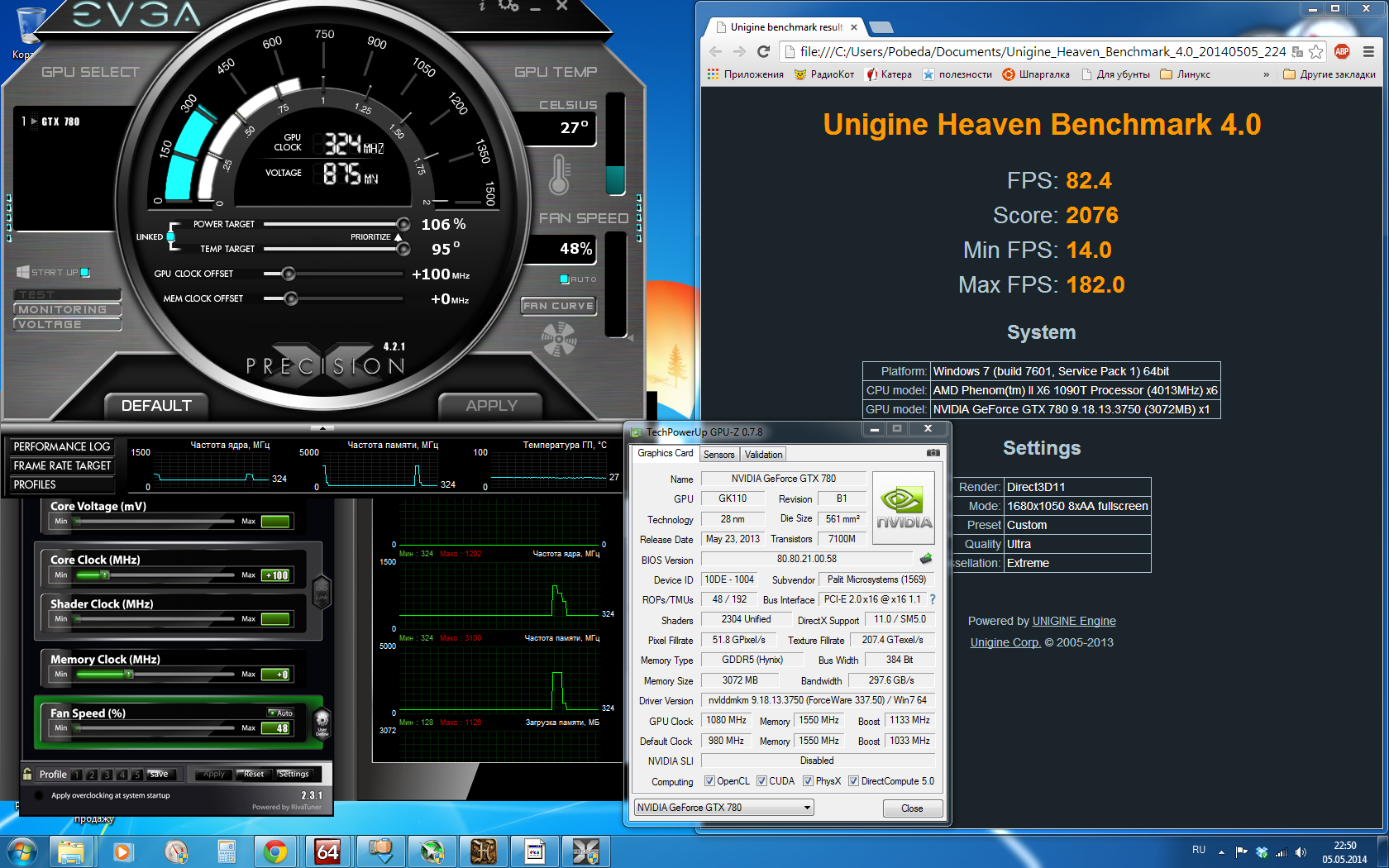Show hidden system tray icons

[1221, 851]
